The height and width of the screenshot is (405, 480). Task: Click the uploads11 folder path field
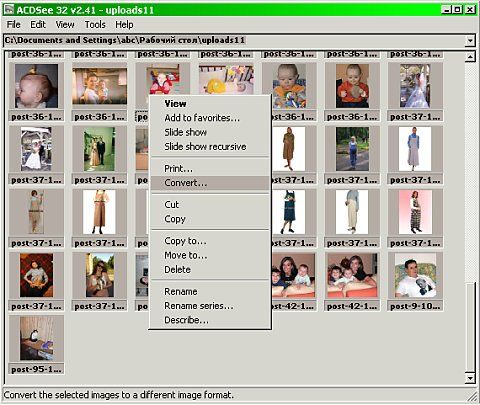(x=234, y=41)
